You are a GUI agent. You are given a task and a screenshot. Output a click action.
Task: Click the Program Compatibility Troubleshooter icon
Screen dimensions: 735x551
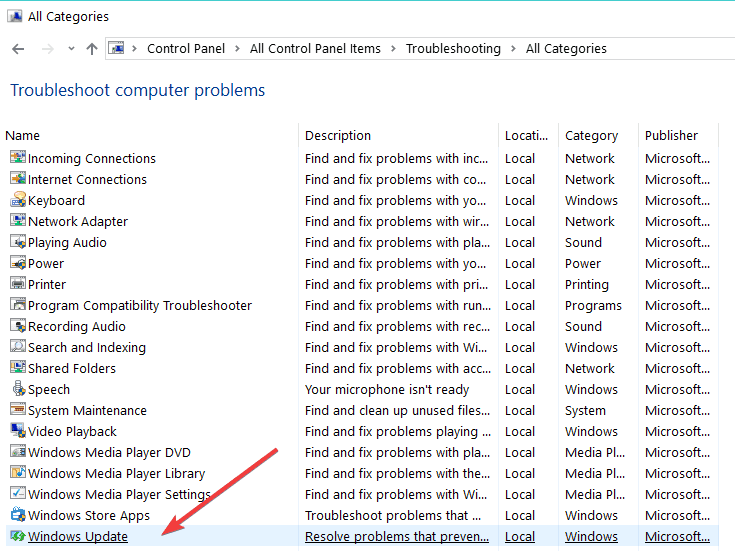coord(18,304)
